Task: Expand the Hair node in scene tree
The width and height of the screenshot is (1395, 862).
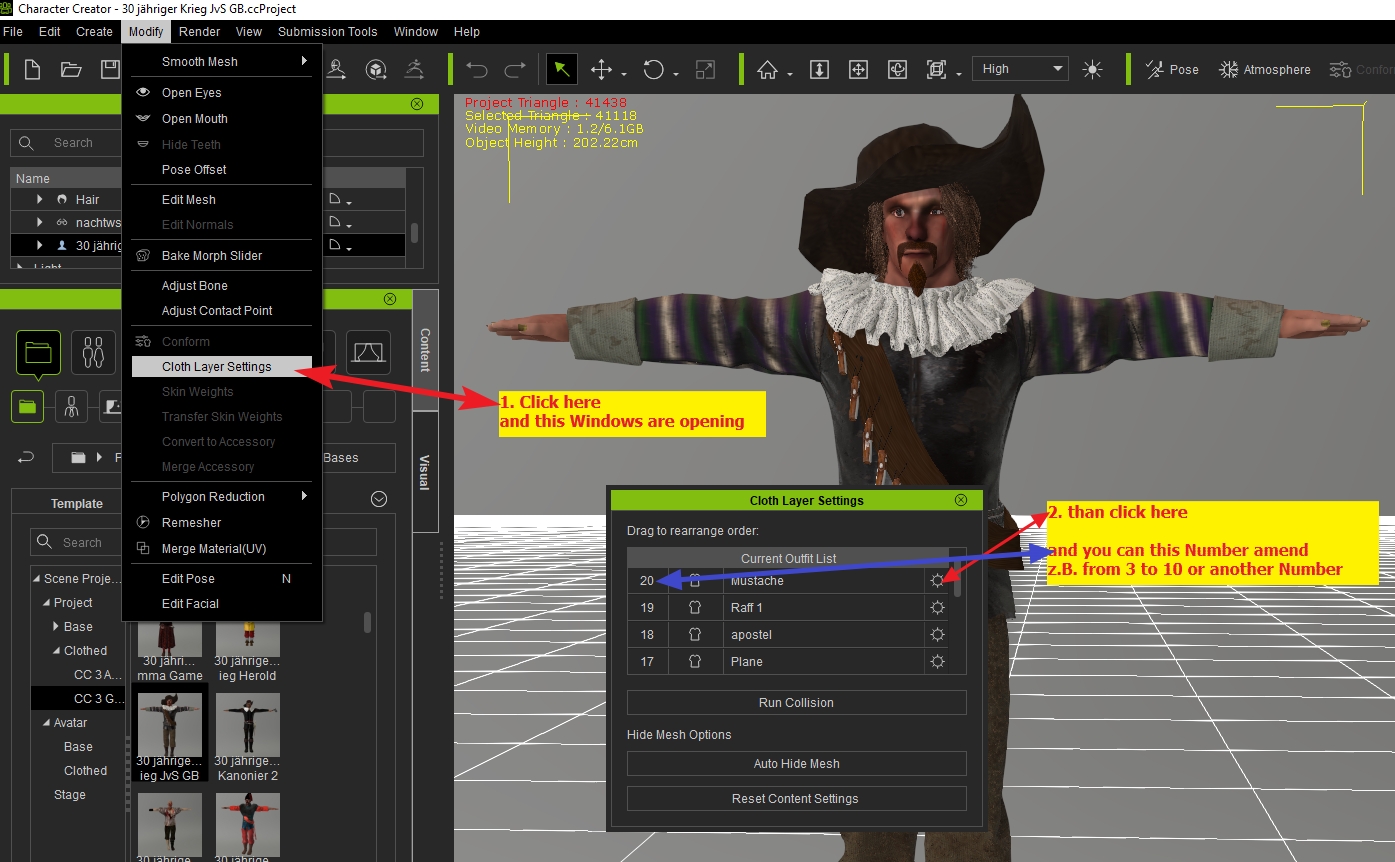Action: tap(40, 200)
